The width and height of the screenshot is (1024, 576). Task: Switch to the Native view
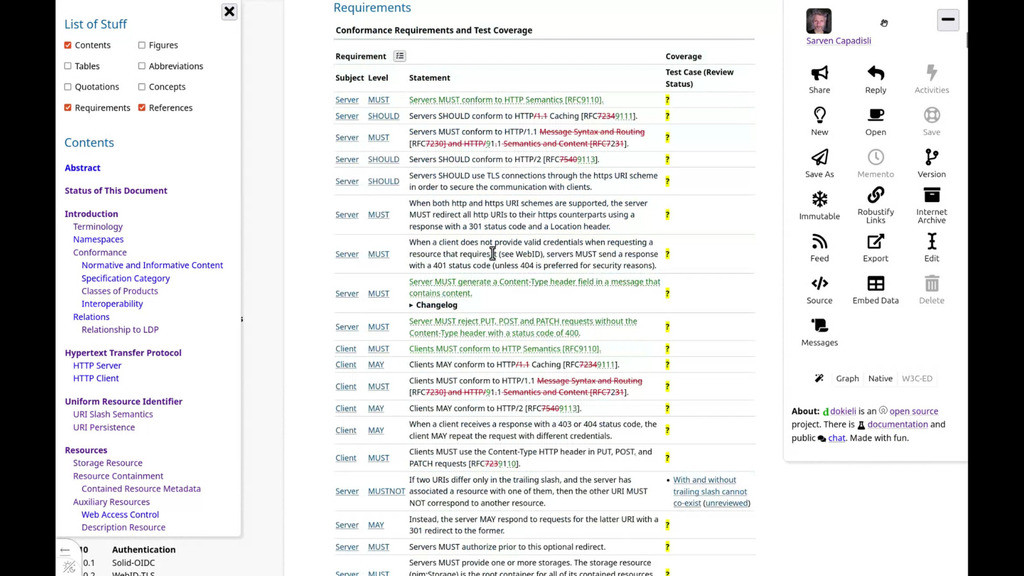coord(880,378)
